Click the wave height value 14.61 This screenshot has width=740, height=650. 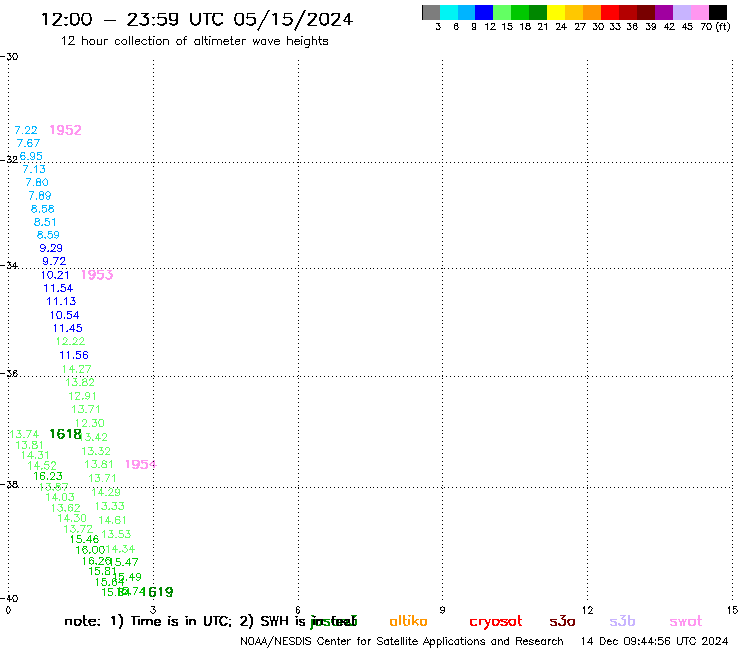(112, 520)
